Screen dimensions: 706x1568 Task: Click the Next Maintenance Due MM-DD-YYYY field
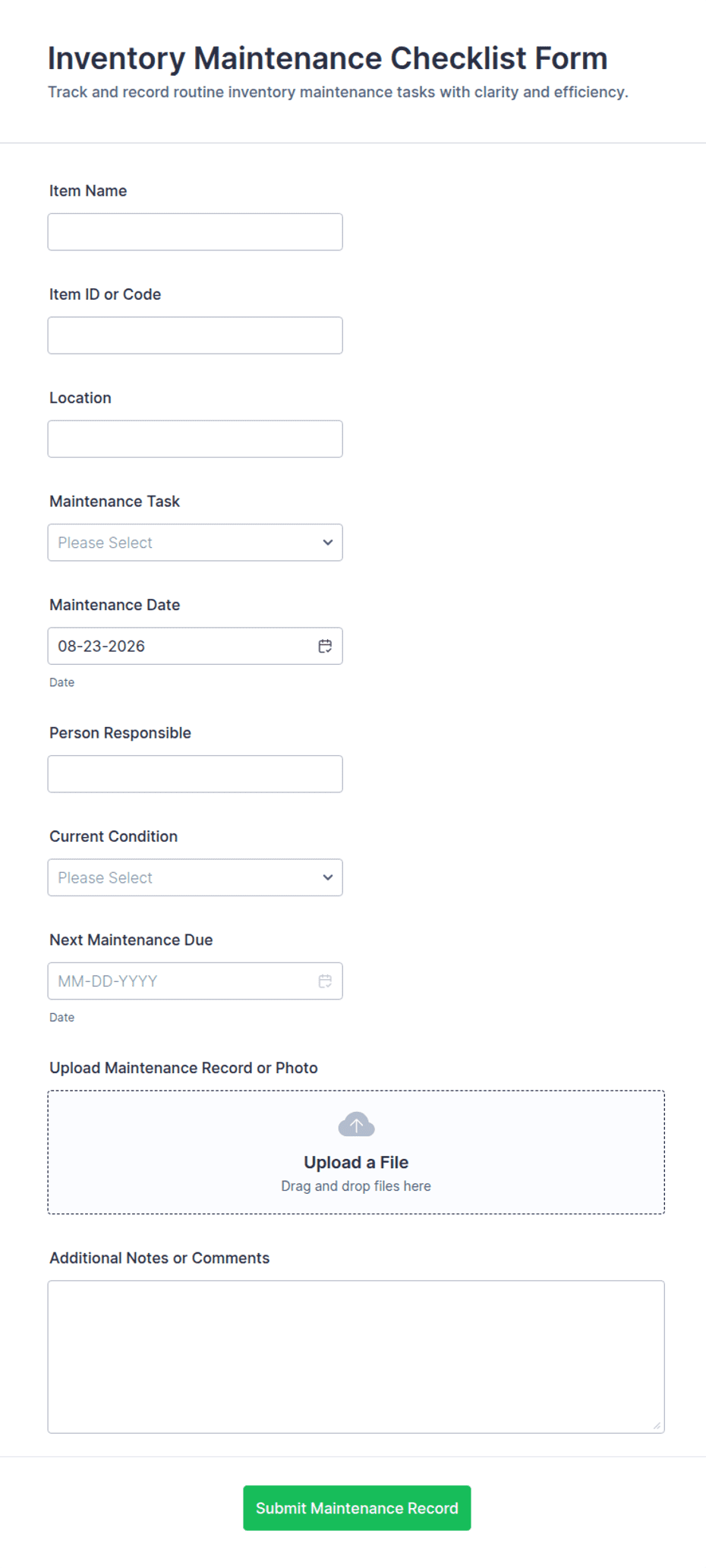[x=195, y=981]
